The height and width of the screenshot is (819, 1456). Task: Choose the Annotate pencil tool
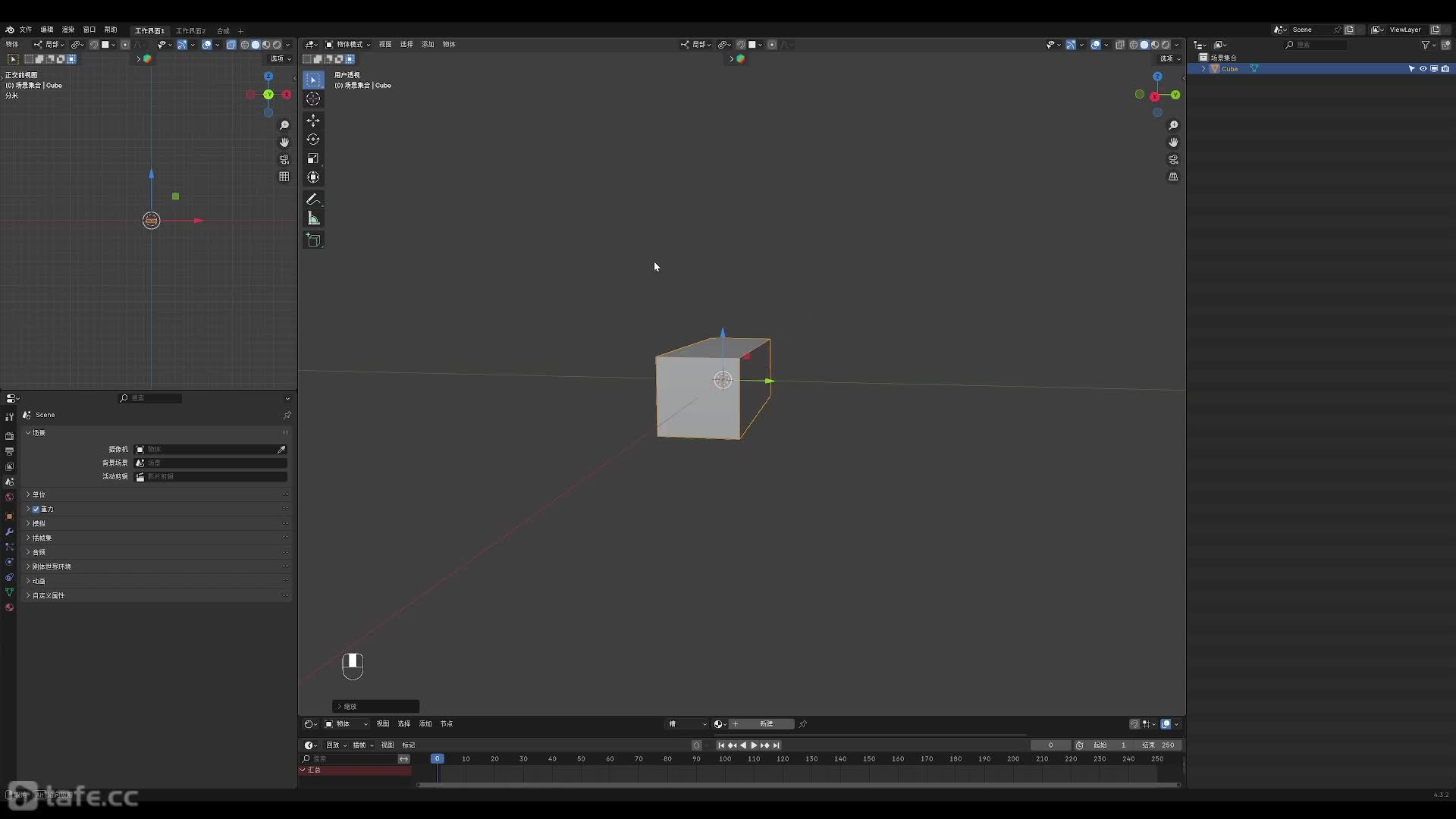pos(313,199)
